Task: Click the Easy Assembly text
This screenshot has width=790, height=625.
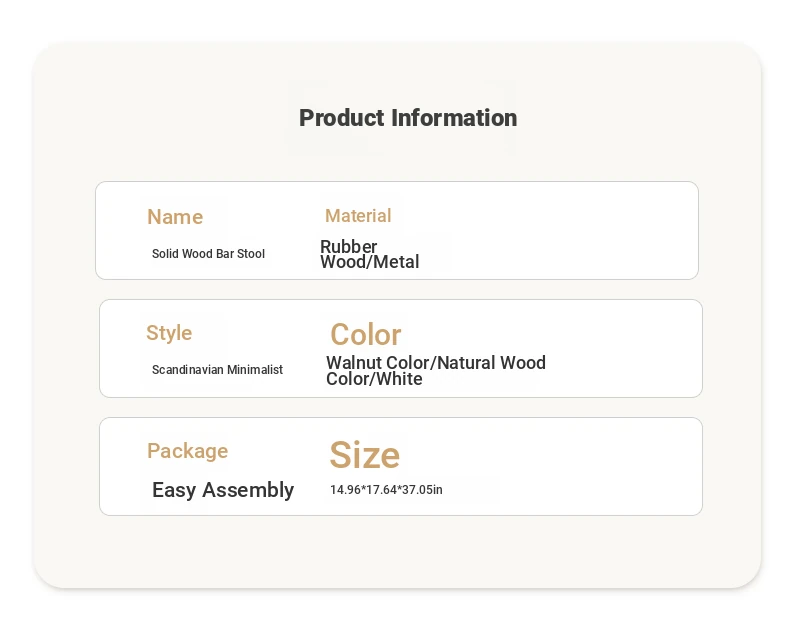Action: 223,490
